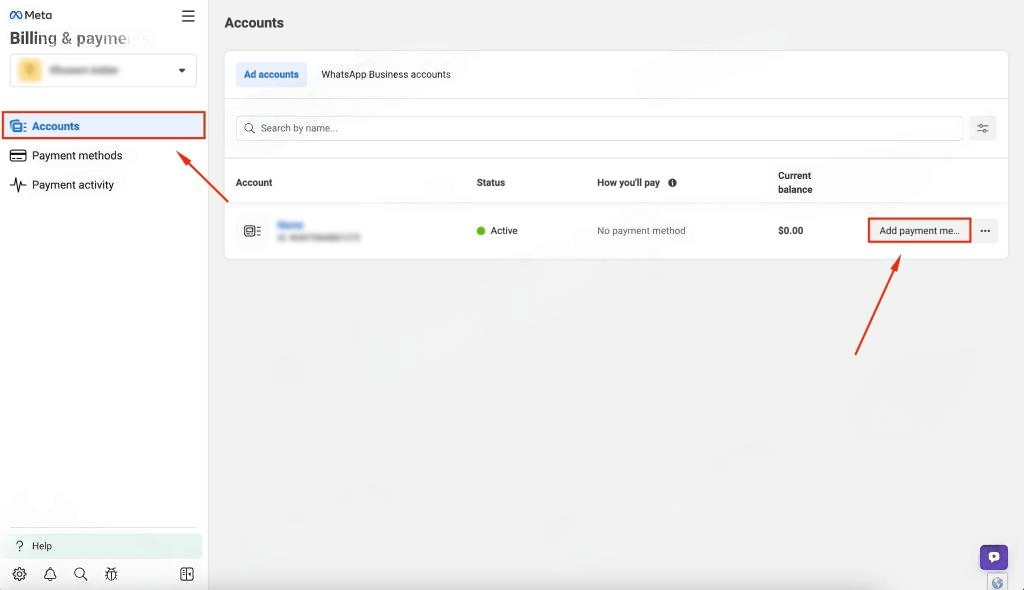This screenshot has width=1024, height=590.
Task: Click the Status column header
Action: pyautogui.click(x=490, y=183)
